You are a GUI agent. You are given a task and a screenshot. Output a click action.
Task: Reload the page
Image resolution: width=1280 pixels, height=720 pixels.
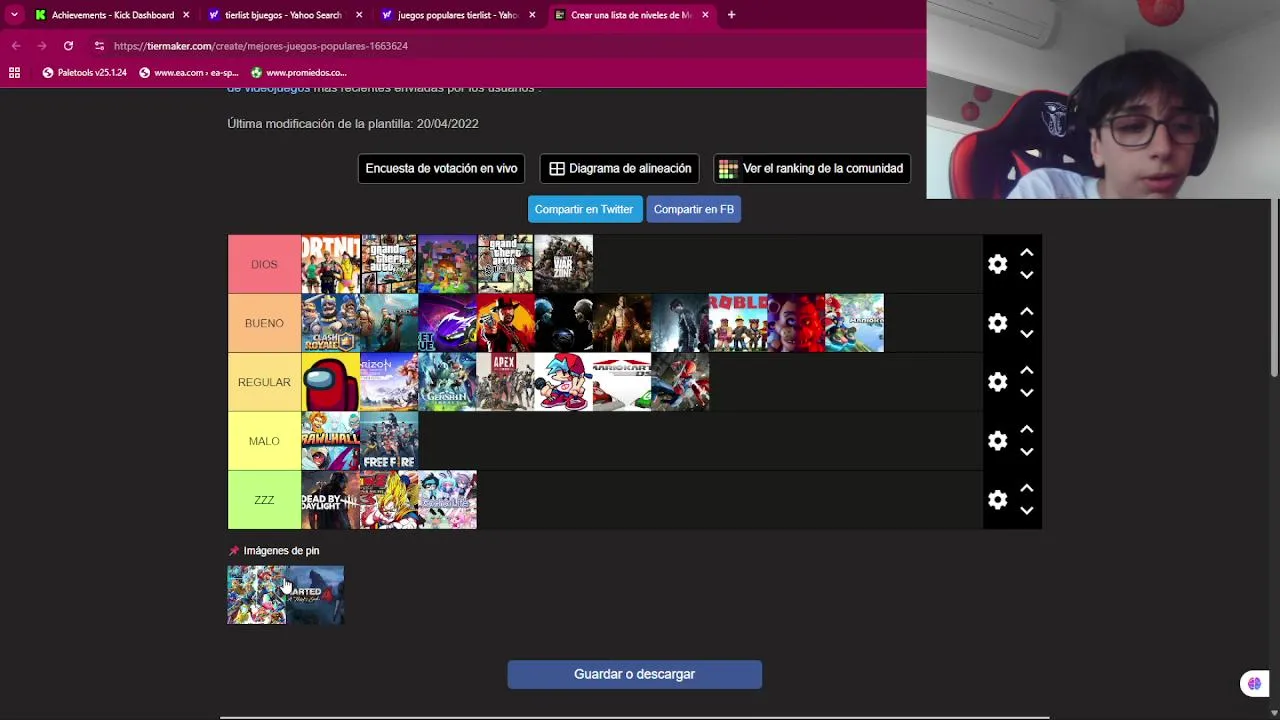(68, 46)
